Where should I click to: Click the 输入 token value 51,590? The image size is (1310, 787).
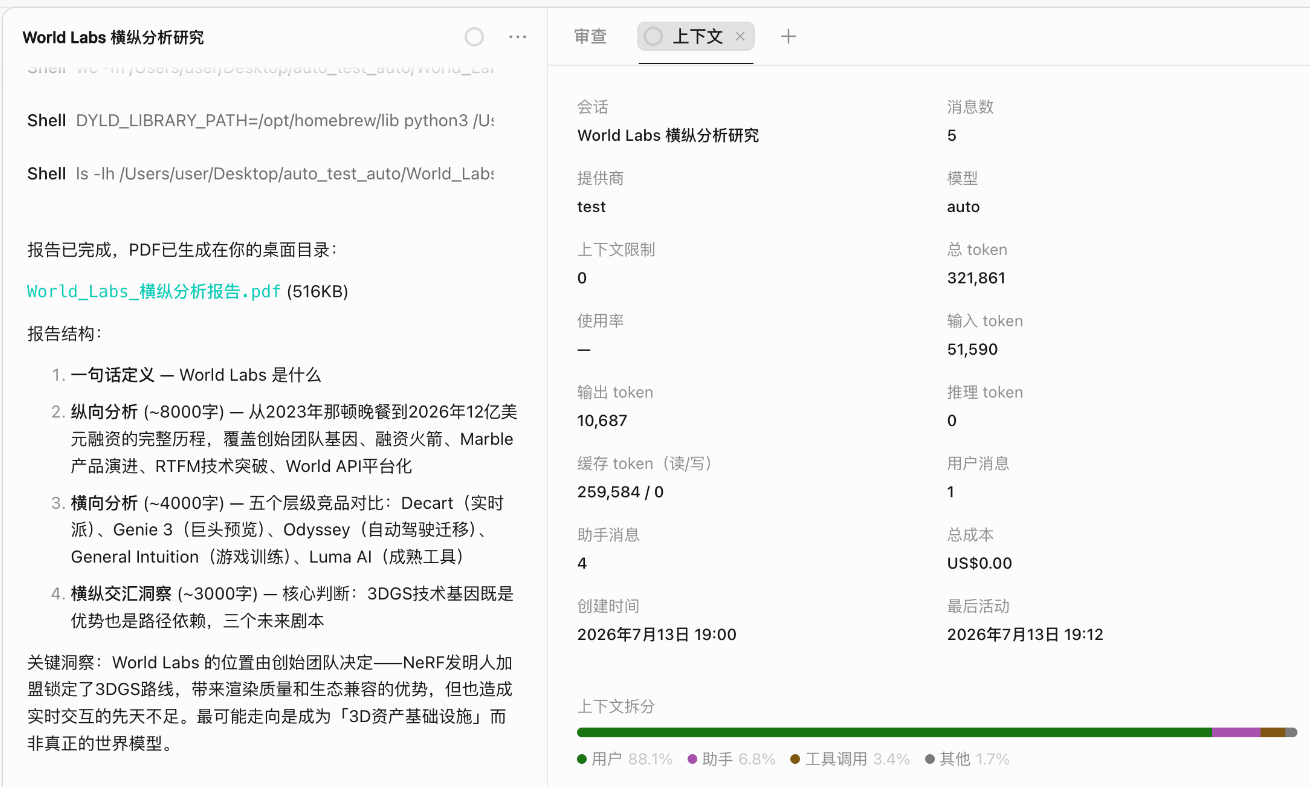[972, 349]
